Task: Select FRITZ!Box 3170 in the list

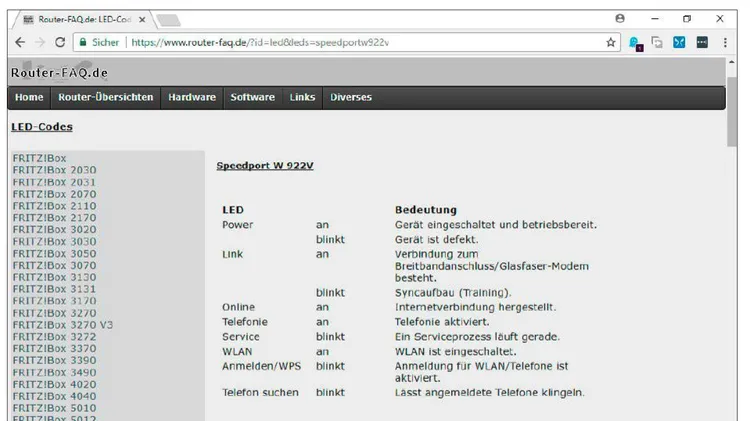Action: [55, 301]
